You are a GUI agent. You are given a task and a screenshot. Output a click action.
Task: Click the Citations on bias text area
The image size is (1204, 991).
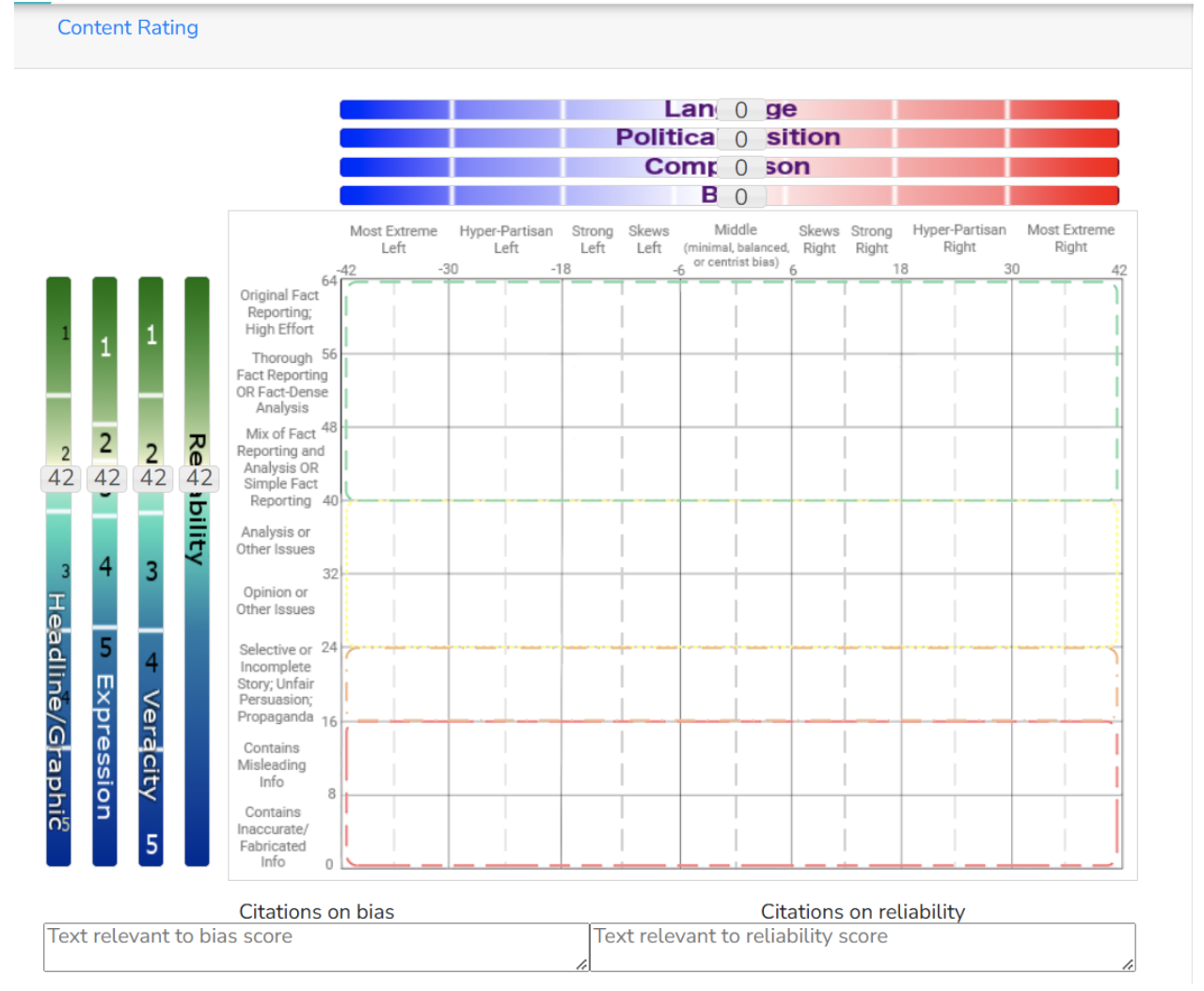pyautogui.click(x=315, y=945)
